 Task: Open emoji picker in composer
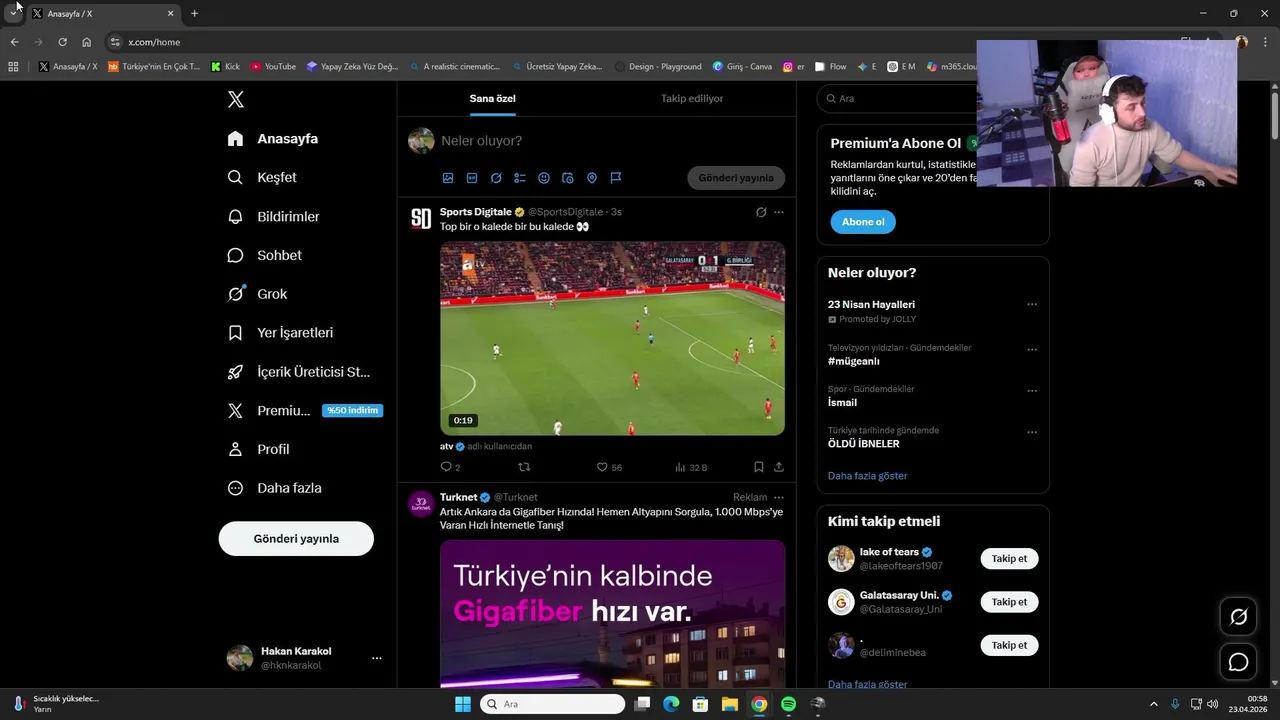pyautogui.click(x=544, y=178)
